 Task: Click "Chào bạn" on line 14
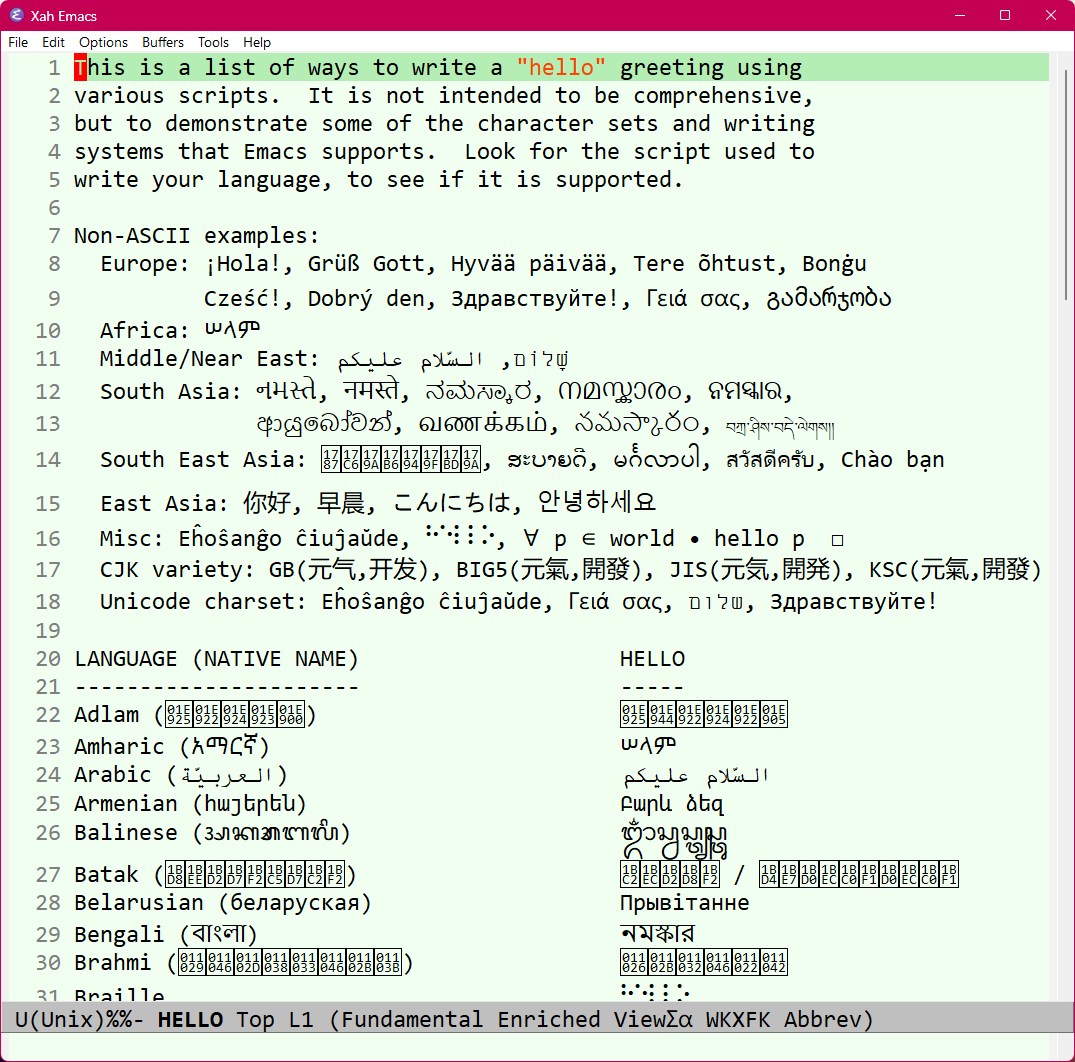(x=893, y=459)
